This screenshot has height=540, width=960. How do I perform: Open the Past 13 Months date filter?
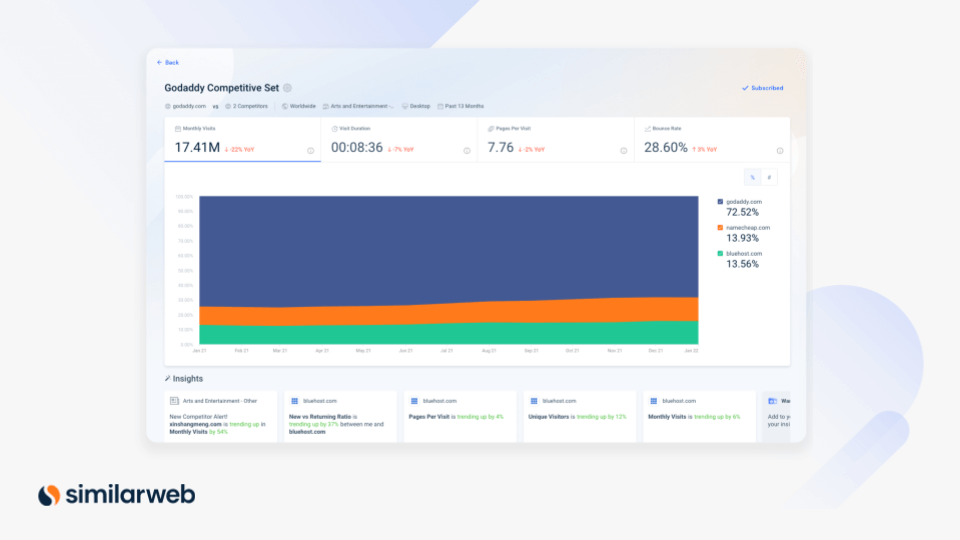(x=460, y=106)
